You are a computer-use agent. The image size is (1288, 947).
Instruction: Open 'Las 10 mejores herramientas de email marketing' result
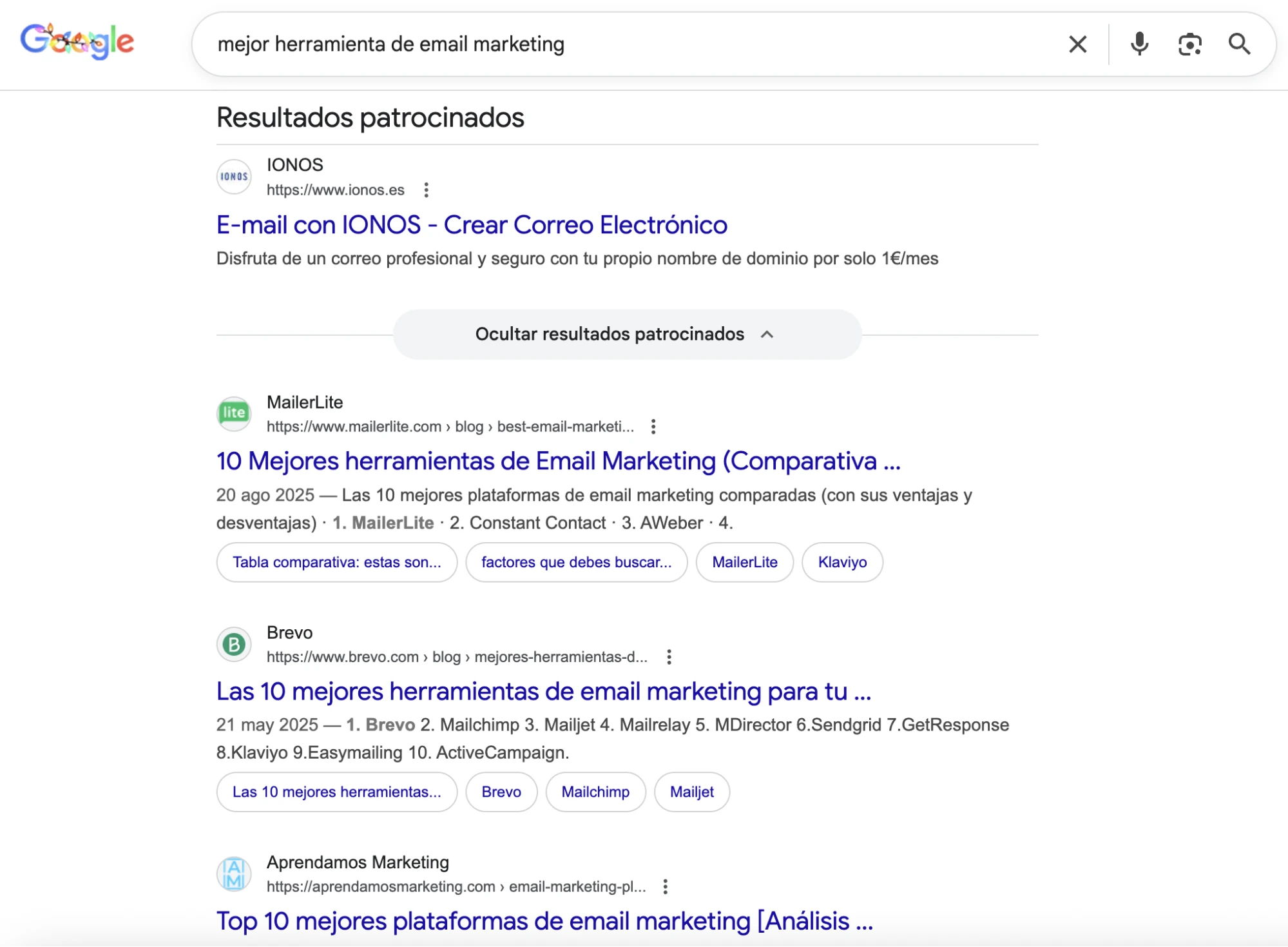click(544, 692)
